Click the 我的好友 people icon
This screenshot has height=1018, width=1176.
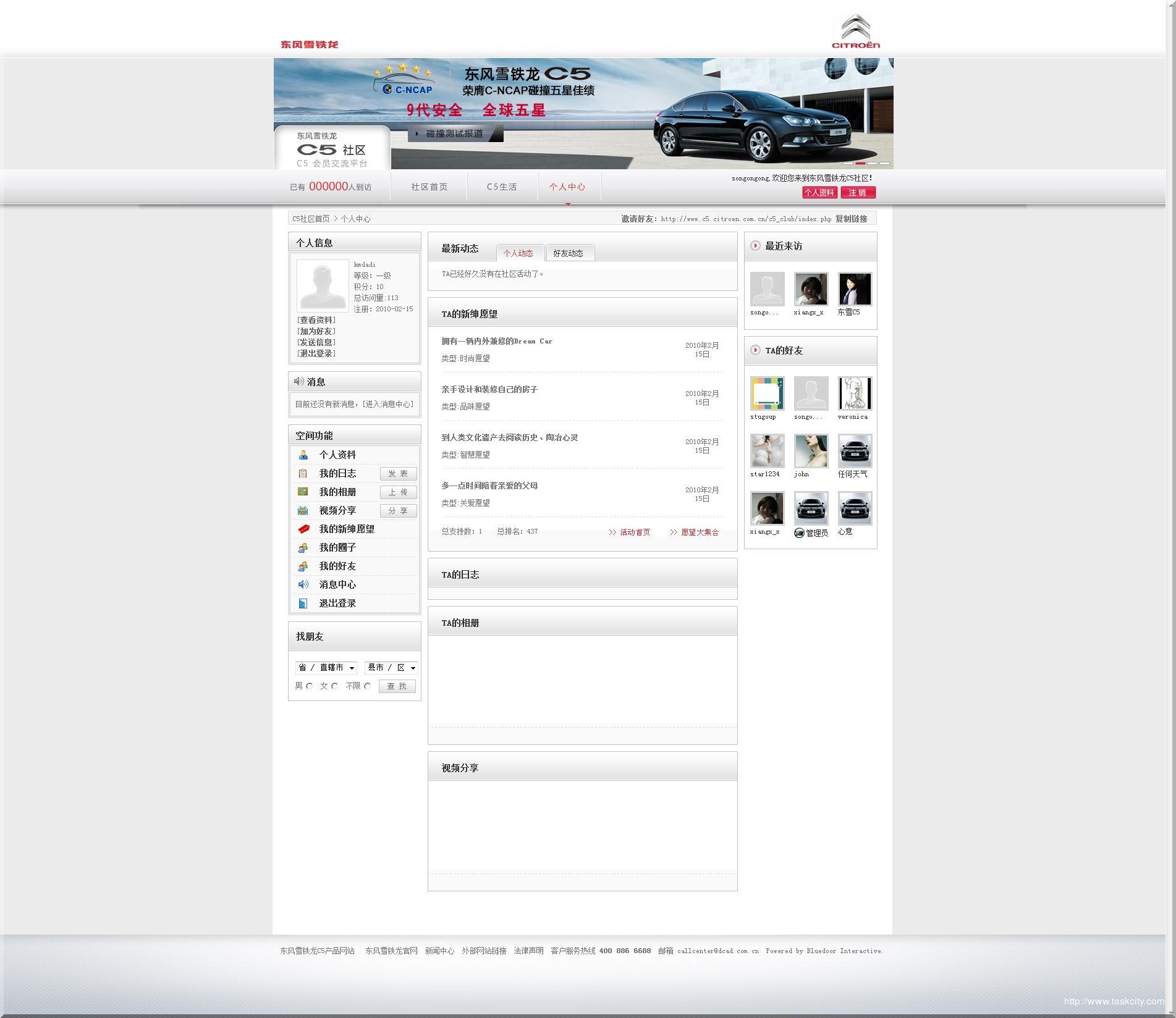(303, 566)
